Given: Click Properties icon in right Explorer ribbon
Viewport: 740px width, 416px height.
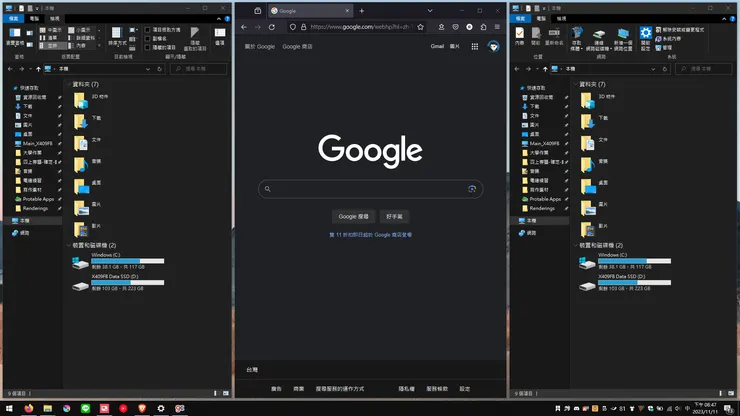Looking at the screenshot, I should click(x=520, y=36).
